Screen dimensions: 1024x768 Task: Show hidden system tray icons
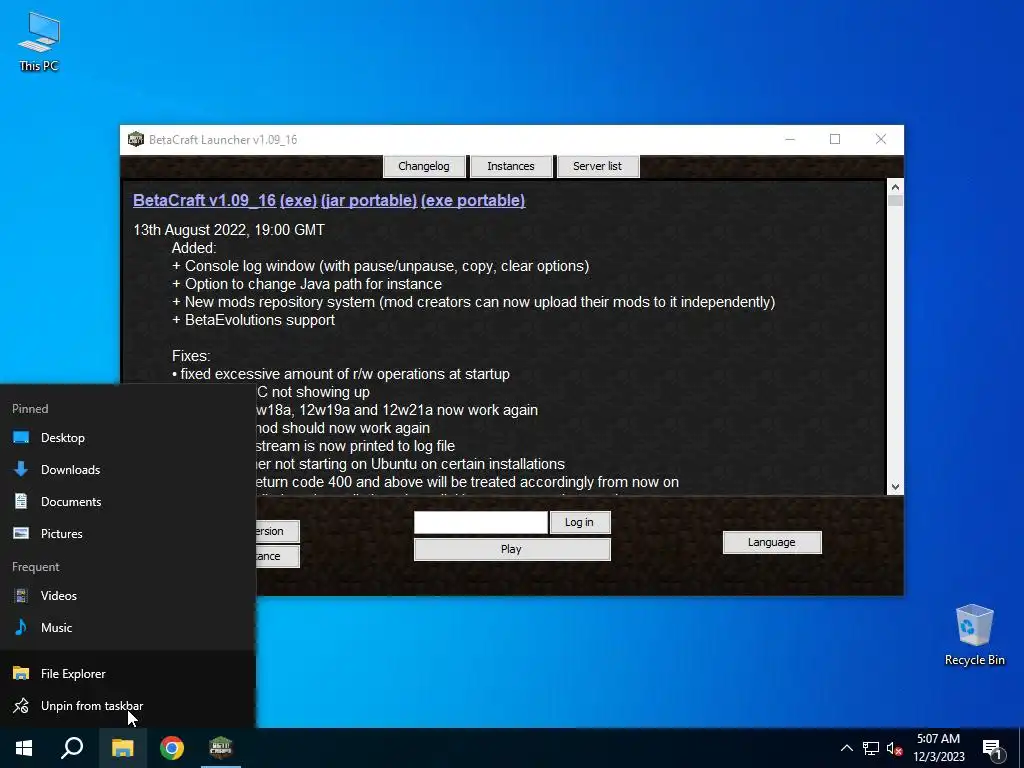tap(846, 748)
